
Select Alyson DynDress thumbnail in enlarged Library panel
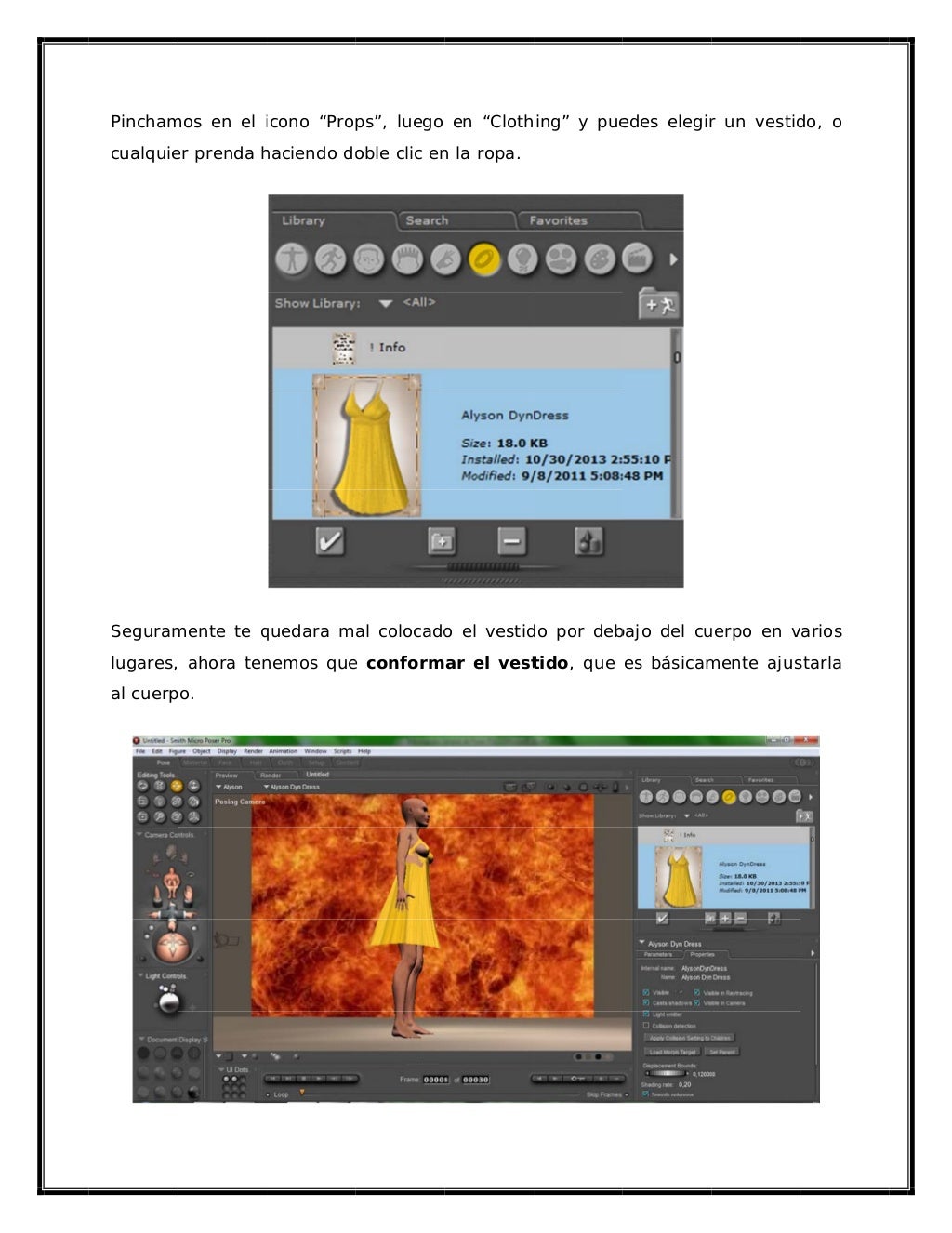[x=367, y=446]
